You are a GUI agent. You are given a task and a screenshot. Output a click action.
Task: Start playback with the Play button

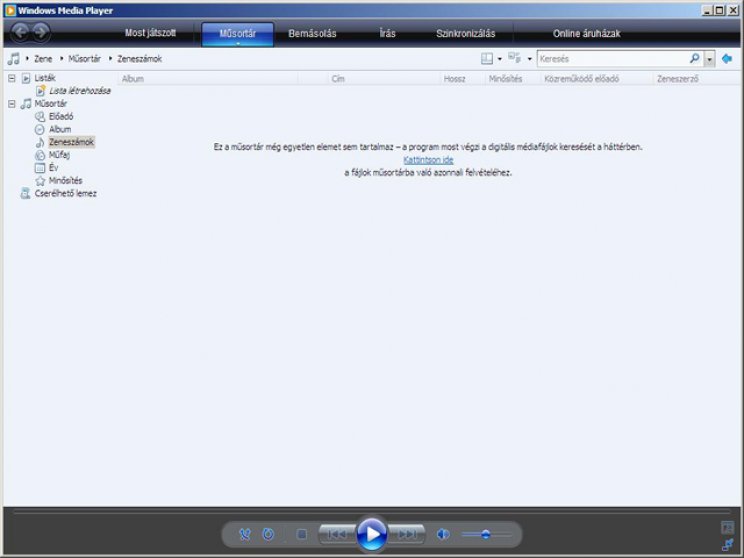pyautogui.click(x=372, y=534)
